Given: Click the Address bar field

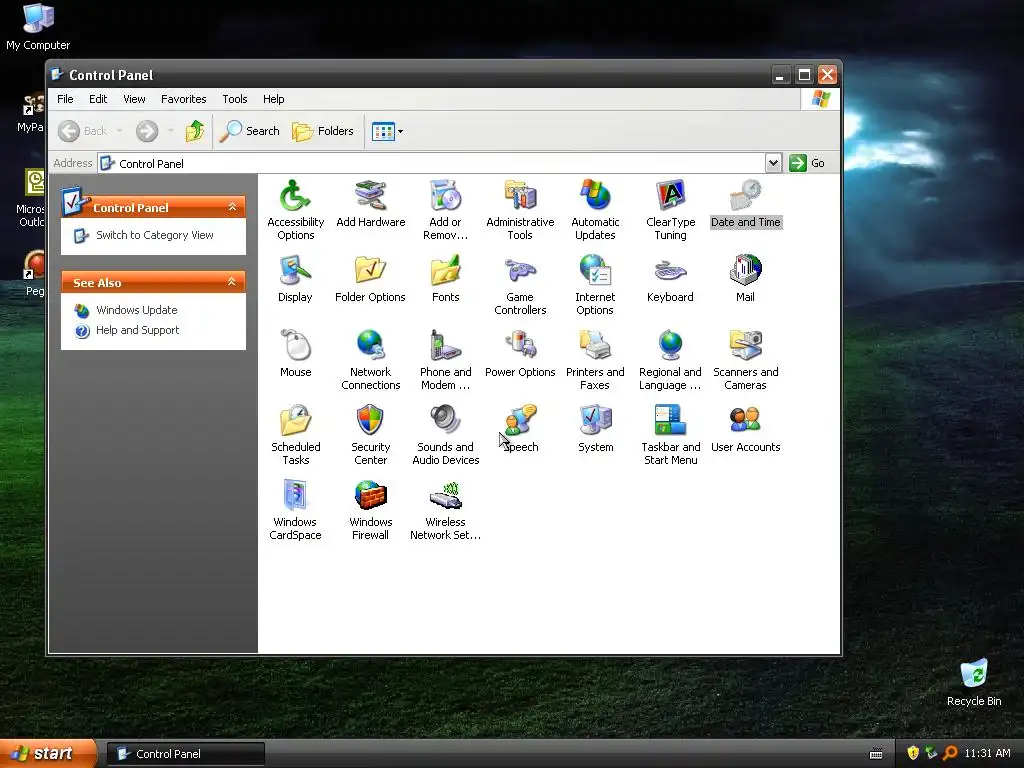Looking at the screenshot, I should pos(431,163).
